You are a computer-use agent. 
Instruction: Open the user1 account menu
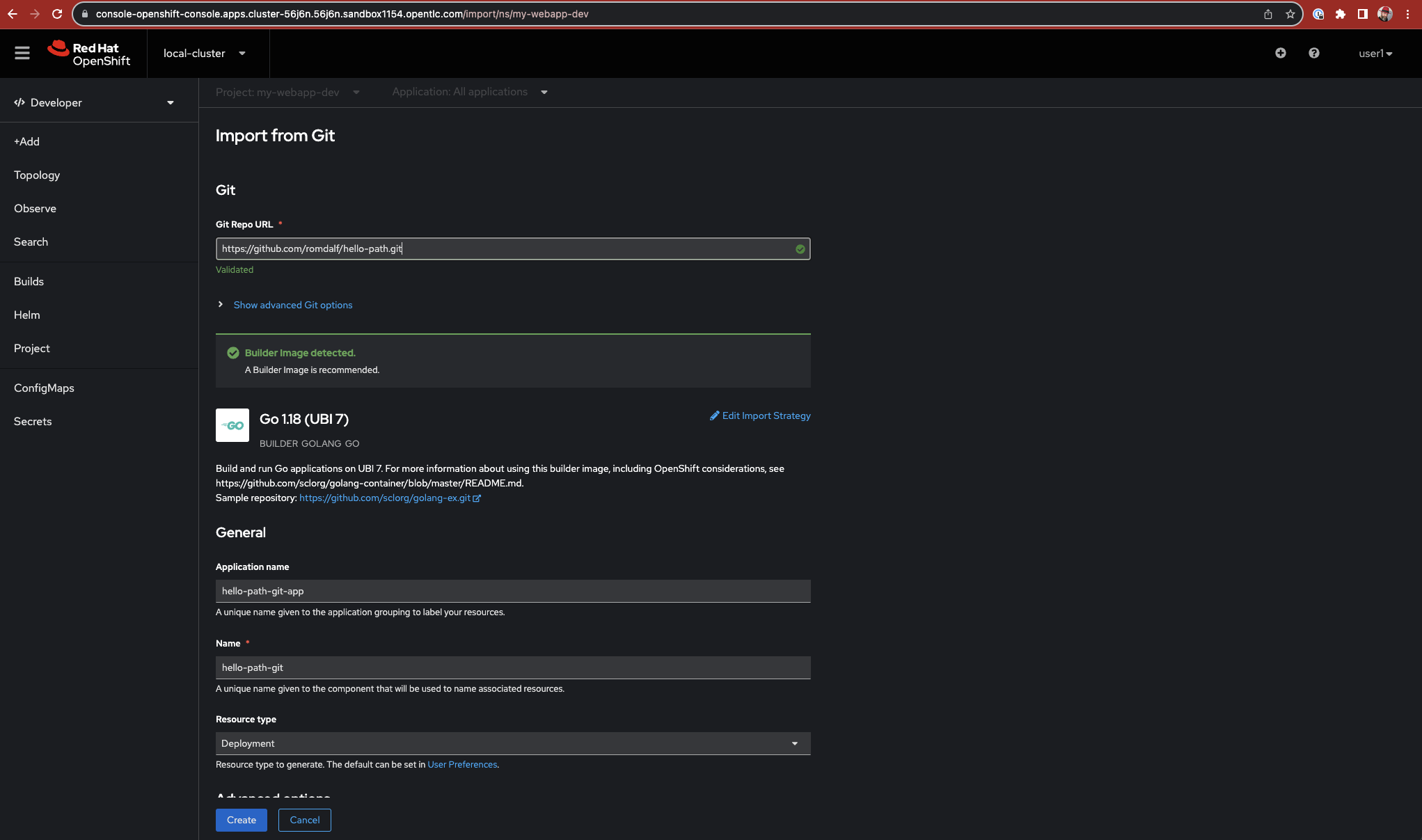tap(1375, 54)
